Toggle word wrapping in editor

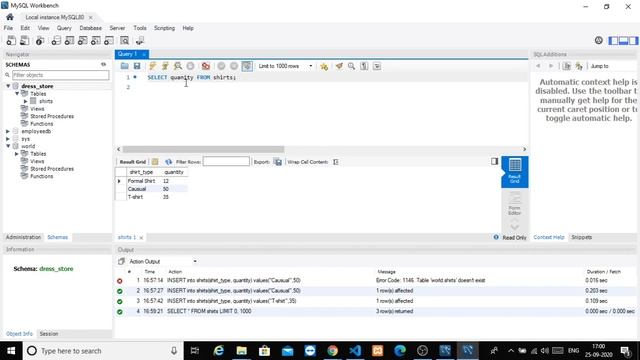(x=377, y=66)
